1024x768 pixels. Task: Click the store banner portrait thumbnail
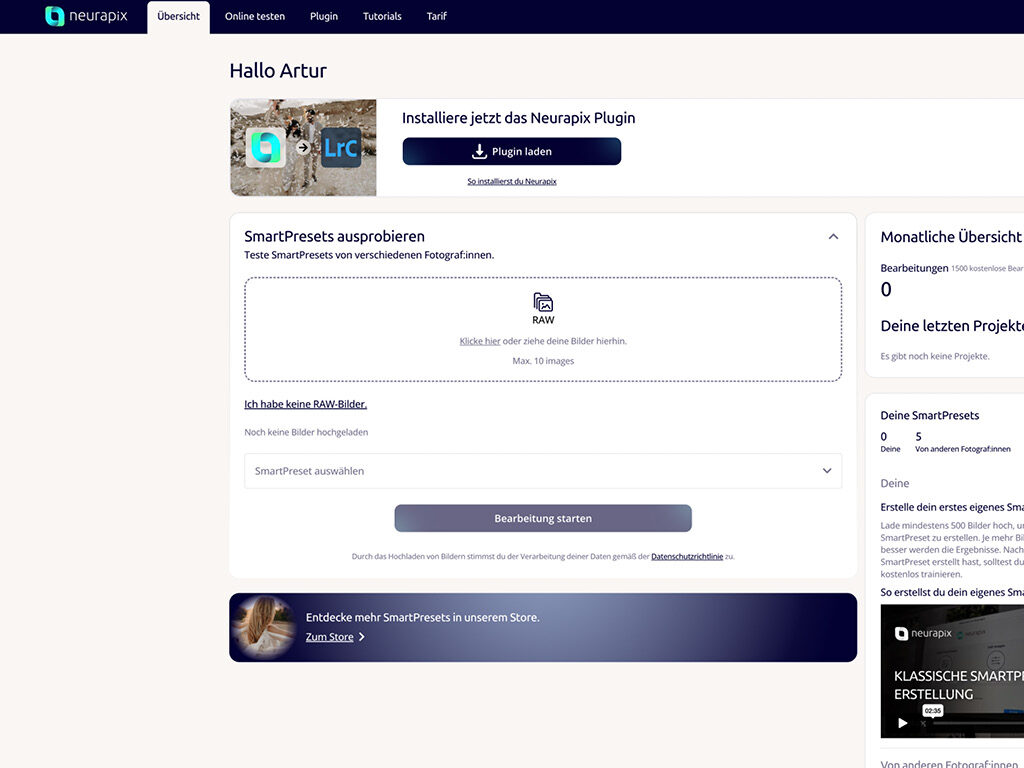point(263,627)
